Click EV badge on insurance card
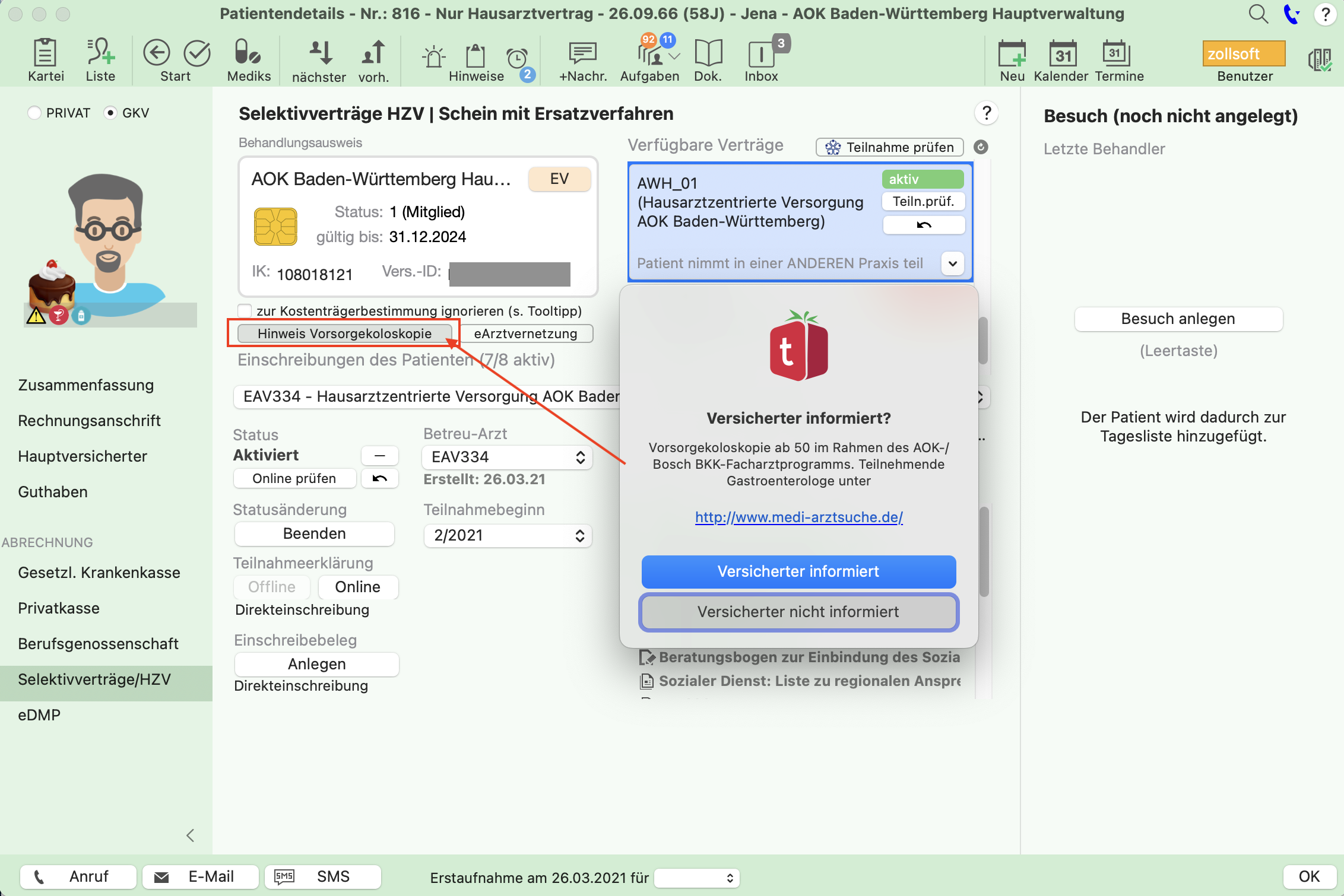Screen dimensions: 1344x896 [x=559, y=179]
